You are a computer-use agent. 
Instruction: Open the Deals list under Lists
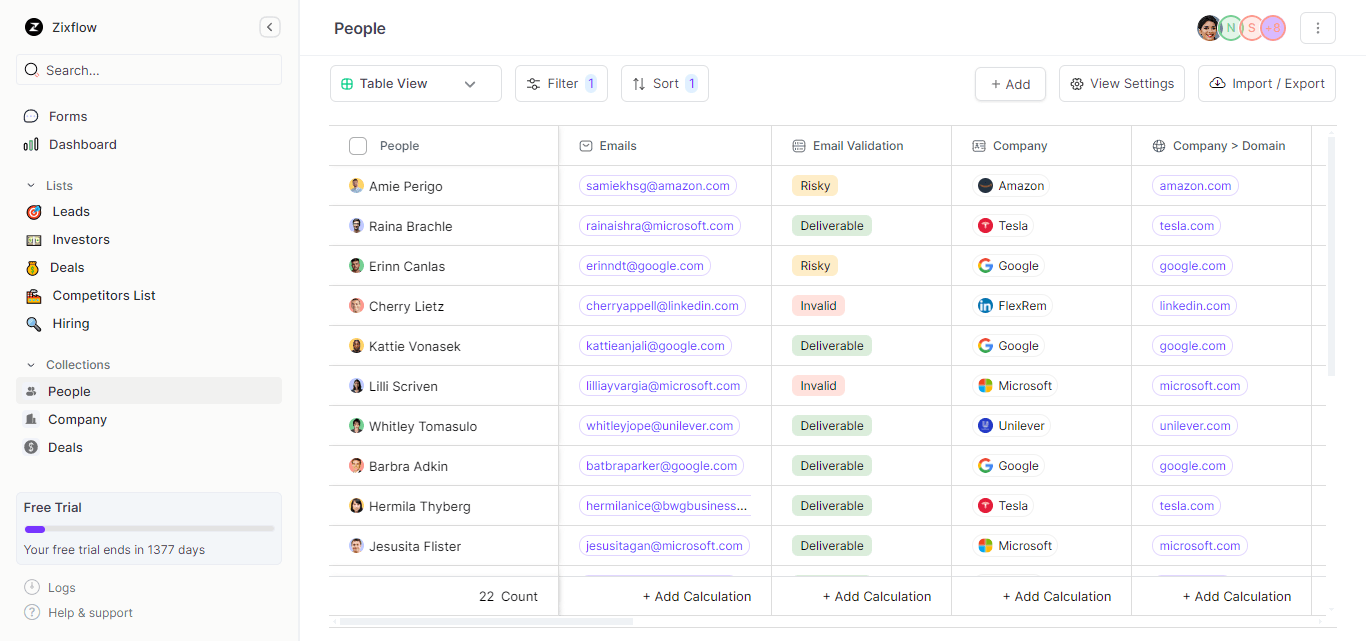pos(66,267)
